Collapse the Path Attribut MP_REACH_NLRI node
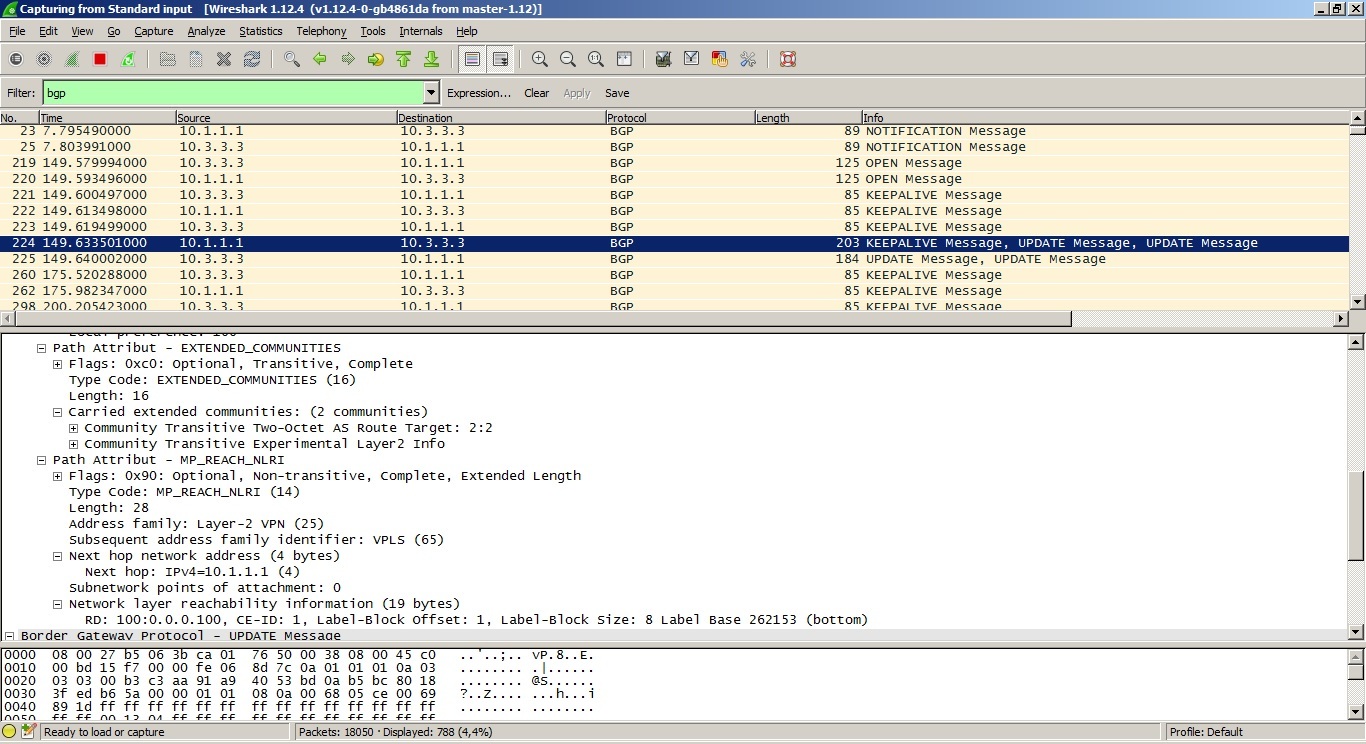This screenshot has width=1366, height=744. 42,460
